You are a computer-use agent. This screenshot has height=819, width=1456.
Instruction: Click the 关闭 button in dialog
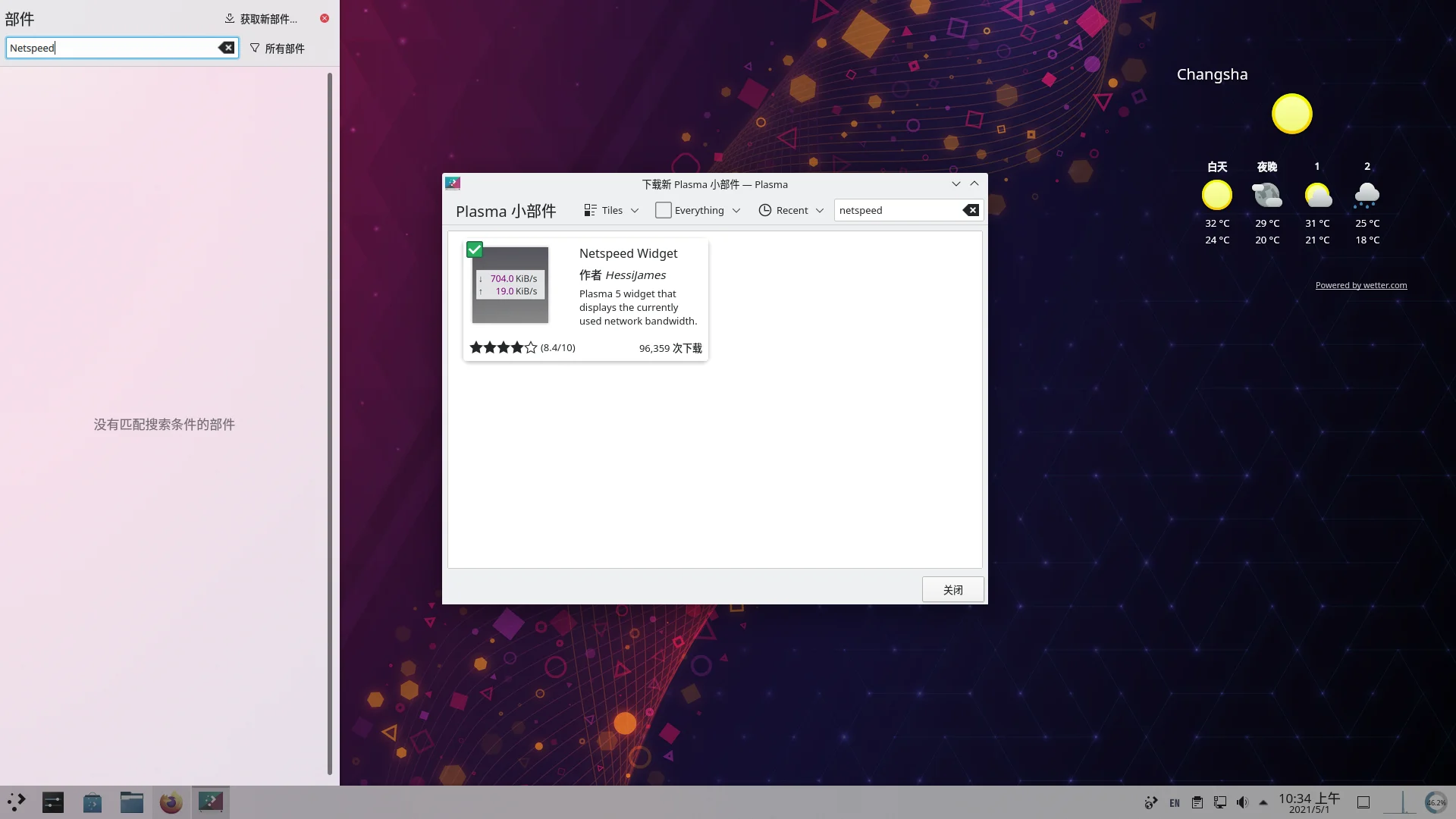point(952,589)
